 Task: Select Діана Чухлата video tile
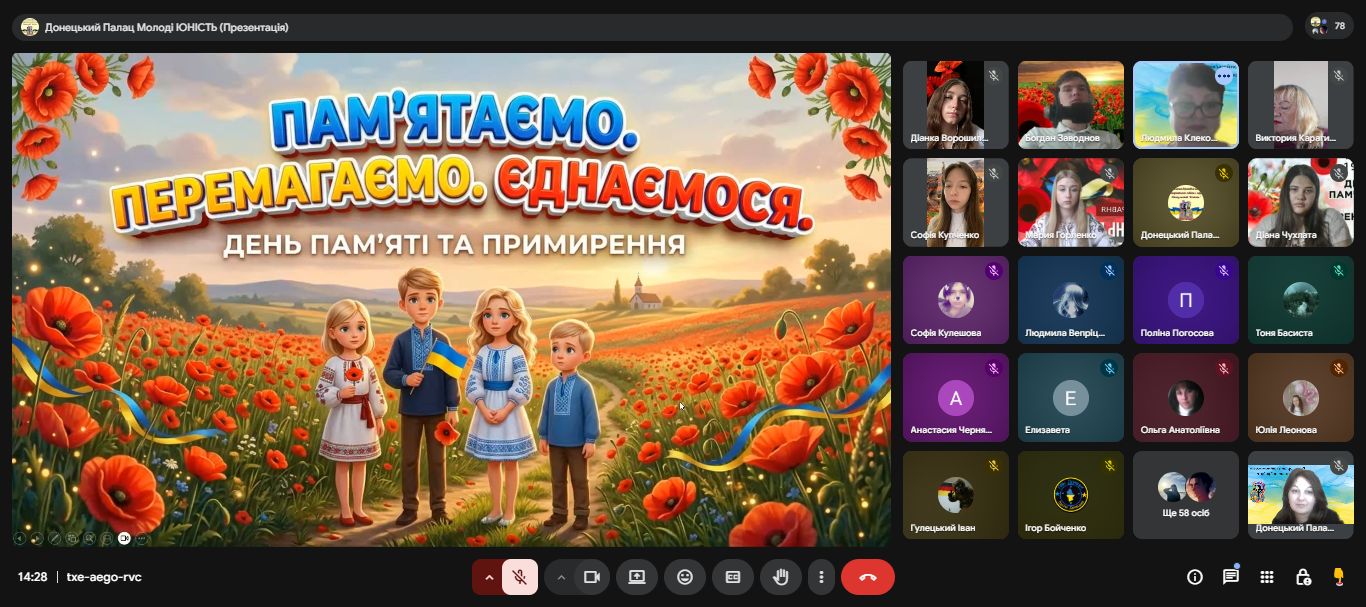[1300, 203]
